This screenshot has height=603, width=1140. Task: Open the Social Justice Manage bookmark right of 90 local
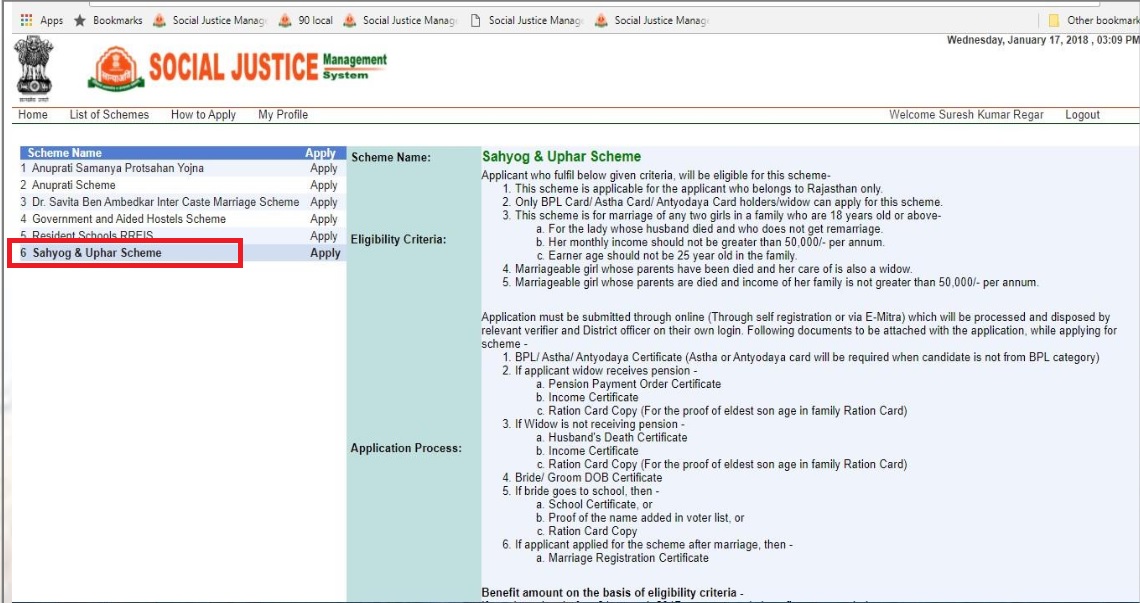click(x=401, y=20)
